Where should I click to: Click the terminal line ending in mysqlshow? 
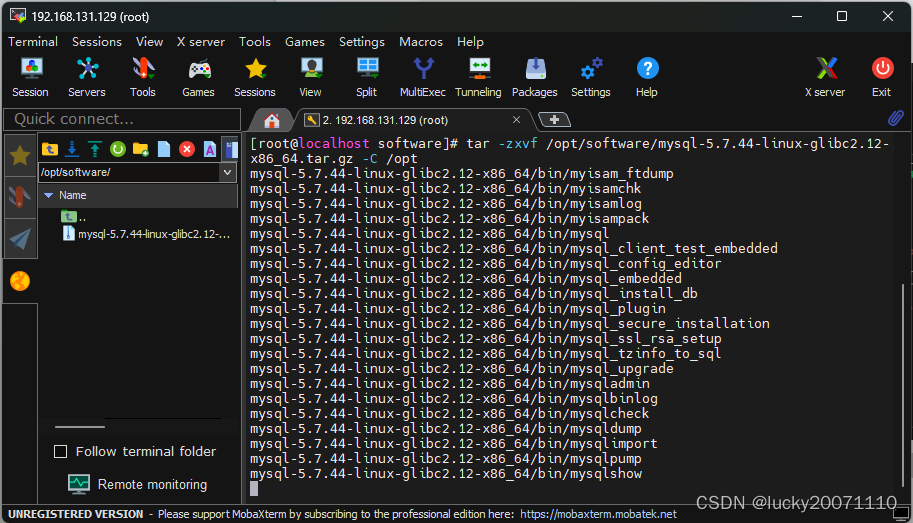coord(446,473)
